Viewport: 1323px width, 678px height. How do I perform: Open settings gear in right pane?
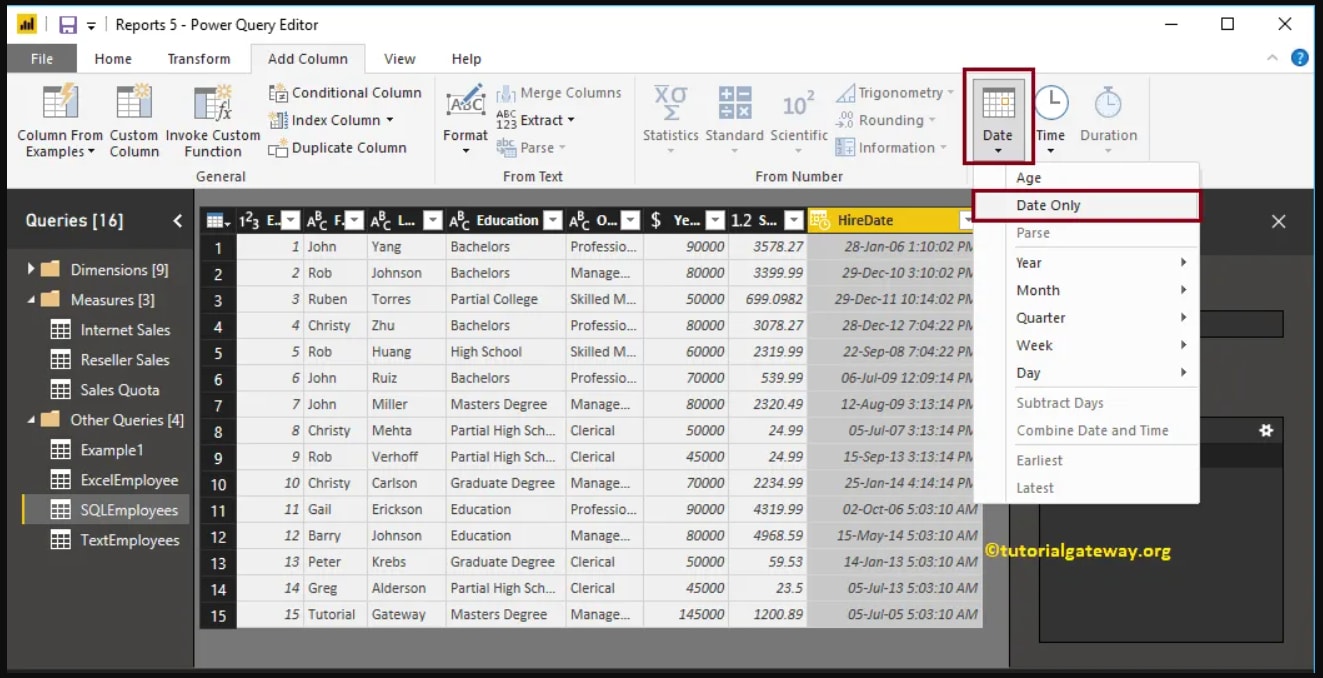tap(1266, 430)
